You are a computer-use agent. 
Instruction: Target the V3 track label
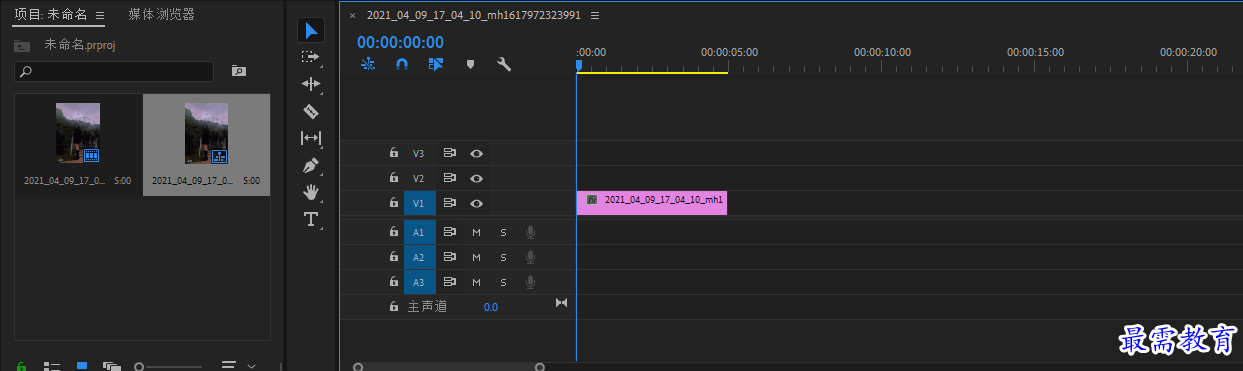pyautogui.click(x=419, y=153)
